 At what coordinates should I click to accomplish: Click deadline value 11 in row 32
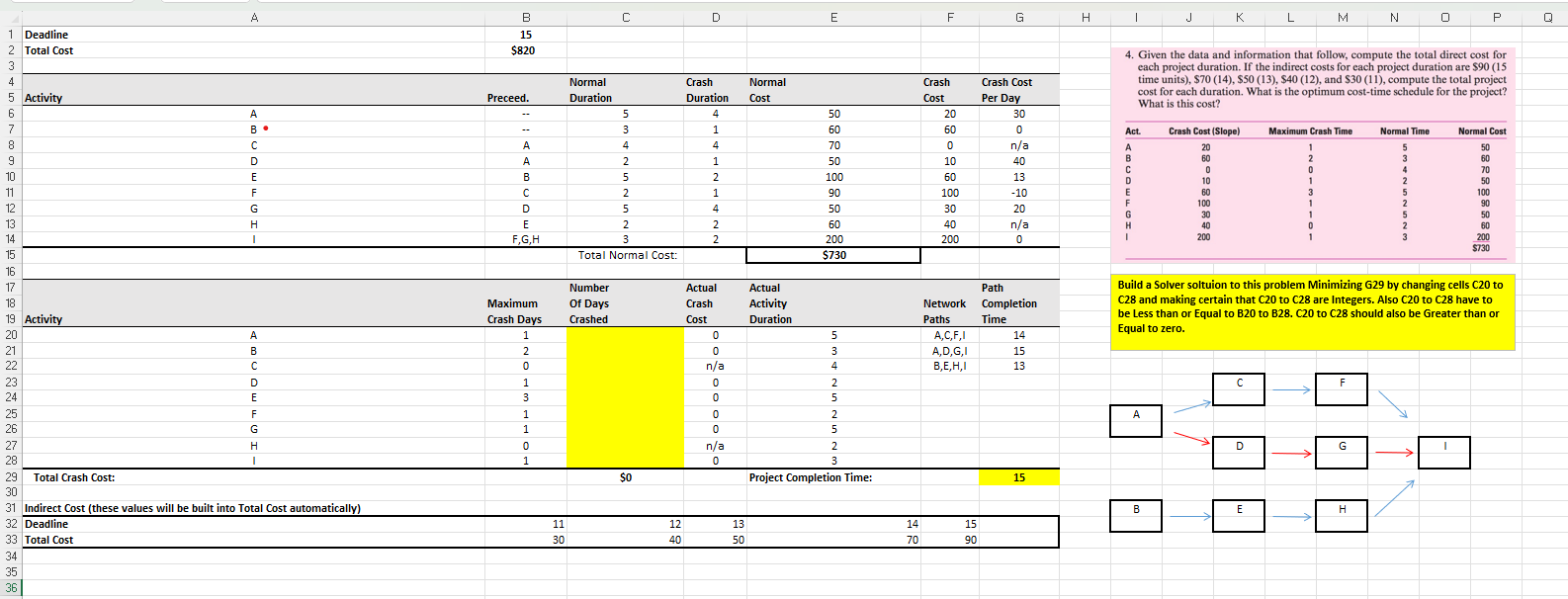[x=559, y=524]
